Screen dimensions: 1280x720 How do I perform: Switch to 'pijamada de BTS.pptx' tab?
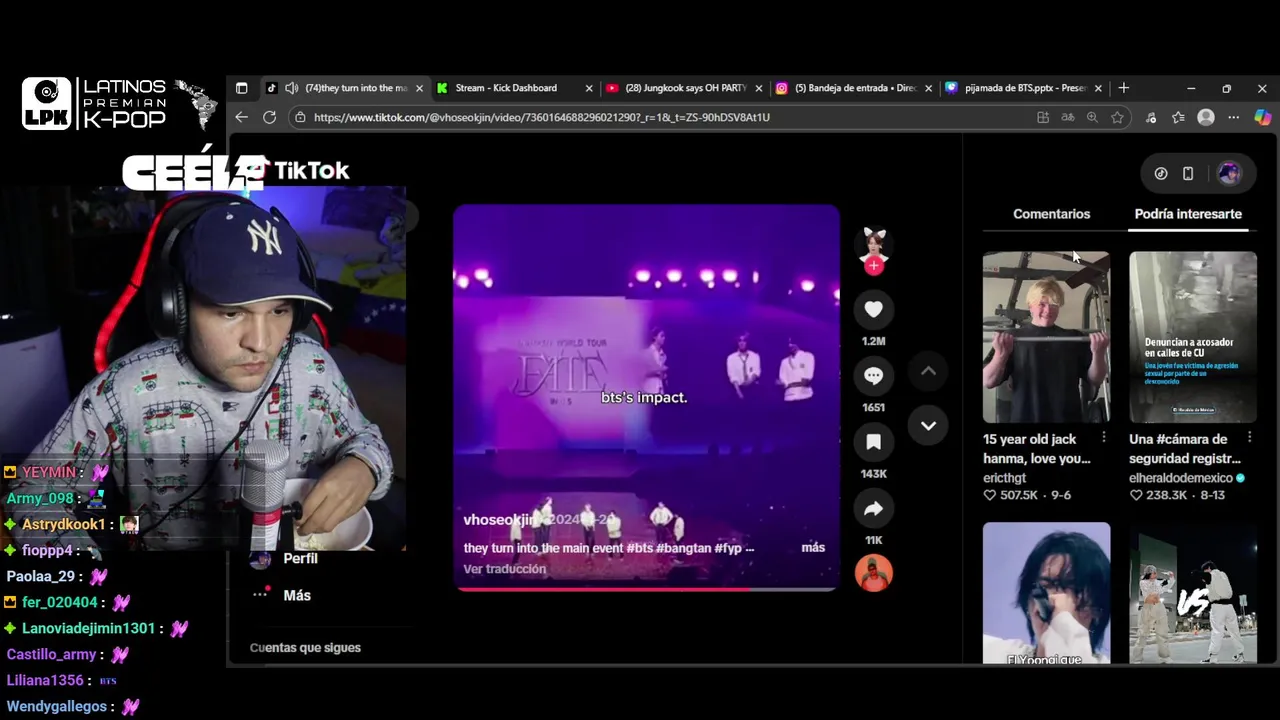(1025, 88)
